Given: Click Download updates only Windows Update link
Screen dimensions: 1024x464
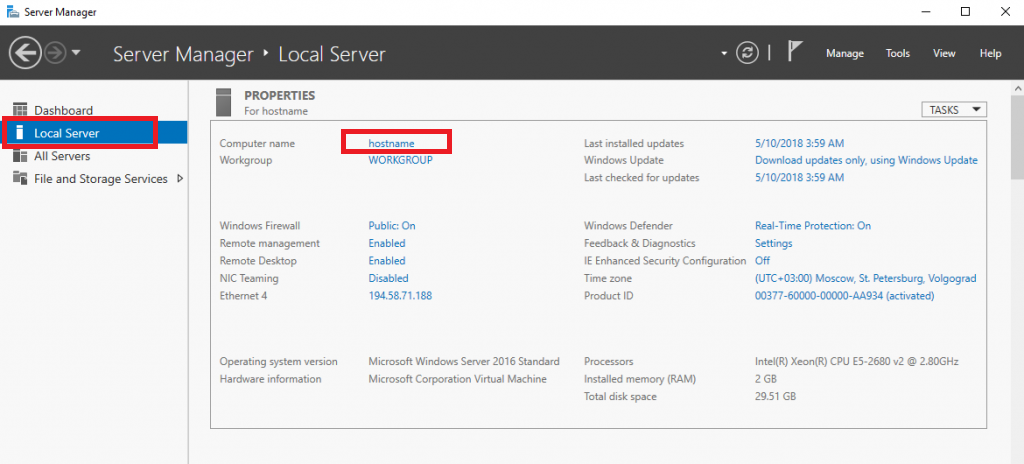Looking at the screenshot, I should [866, 160].
